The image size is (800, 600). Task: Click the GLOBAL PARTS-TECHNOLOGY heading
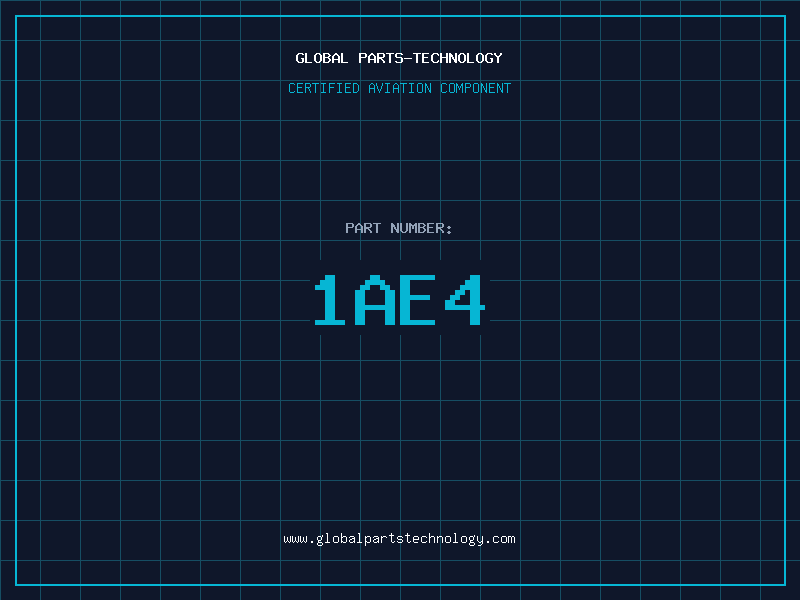(x=399, y=58)
